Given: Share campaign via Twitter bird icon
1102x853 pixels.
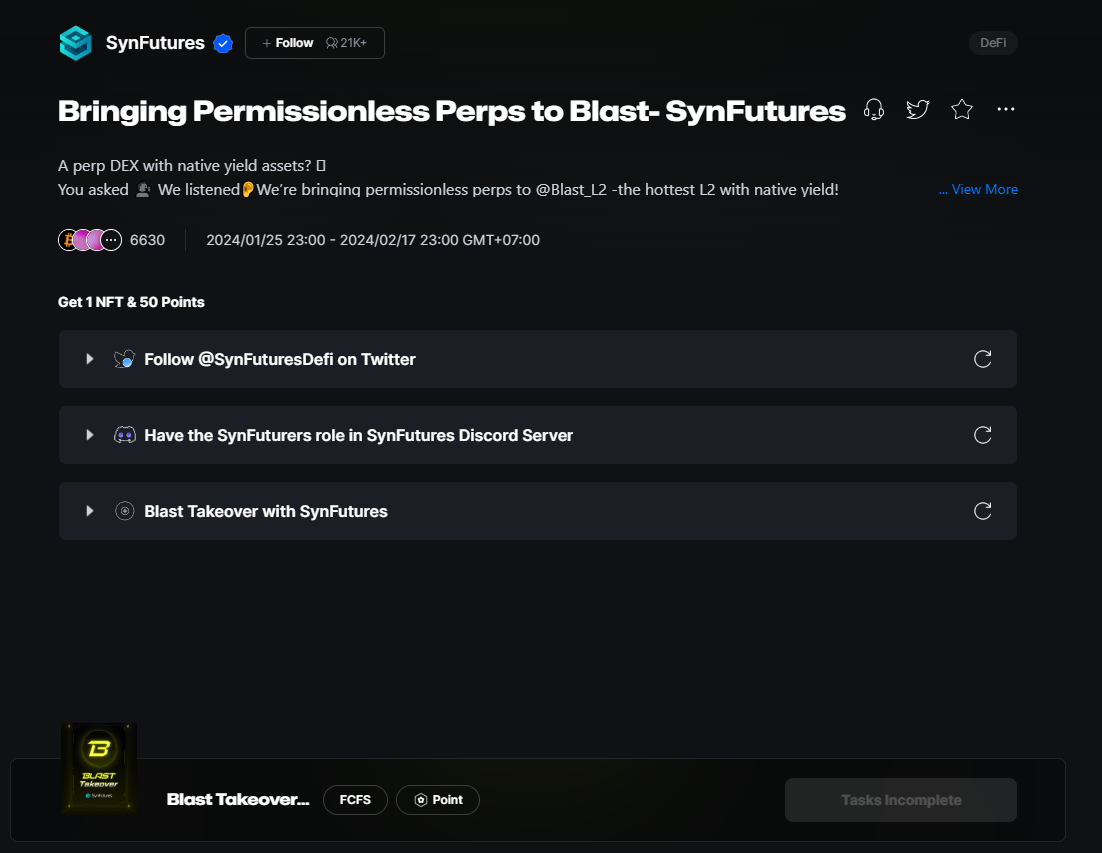Looking at the screenshot, I should pos(917,110).
